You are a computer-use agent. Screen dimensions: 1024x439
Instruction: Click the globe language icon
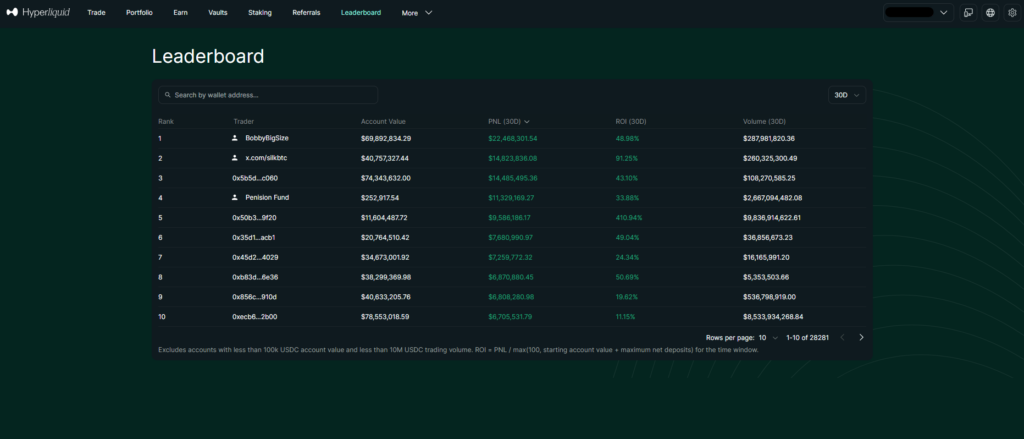point(990,13)
